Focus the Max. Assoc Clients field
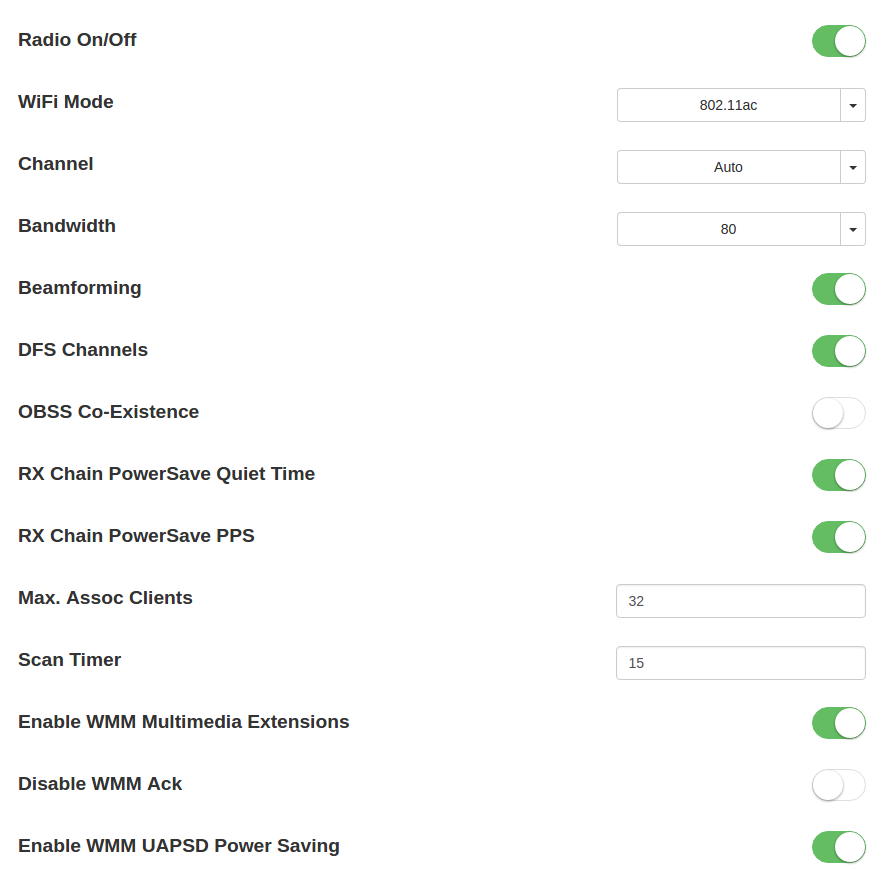 tap(740, 601)
